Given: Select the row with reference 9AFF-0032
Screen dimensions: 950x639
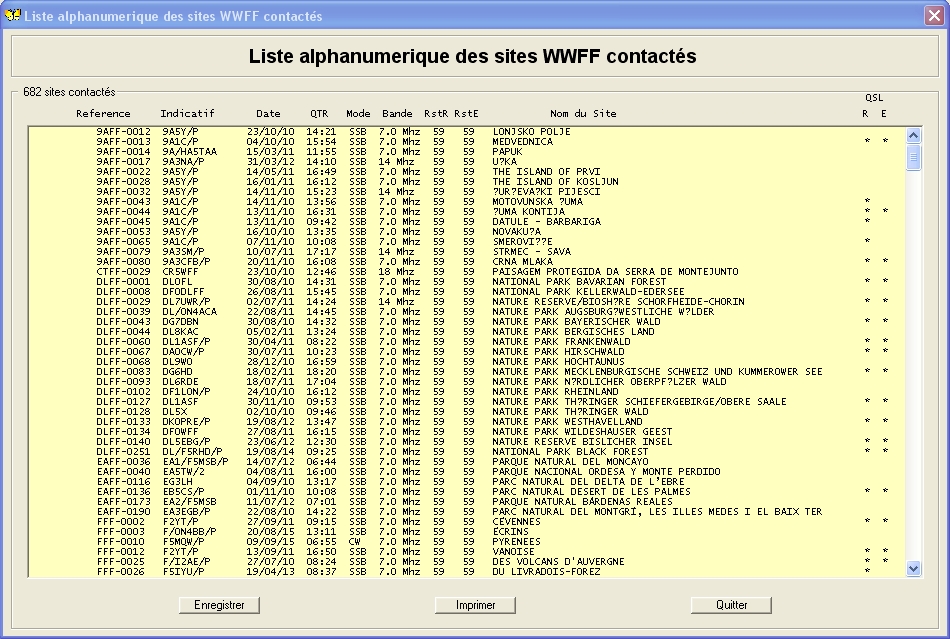Looking at the screenshot, I should pos(467,191).
